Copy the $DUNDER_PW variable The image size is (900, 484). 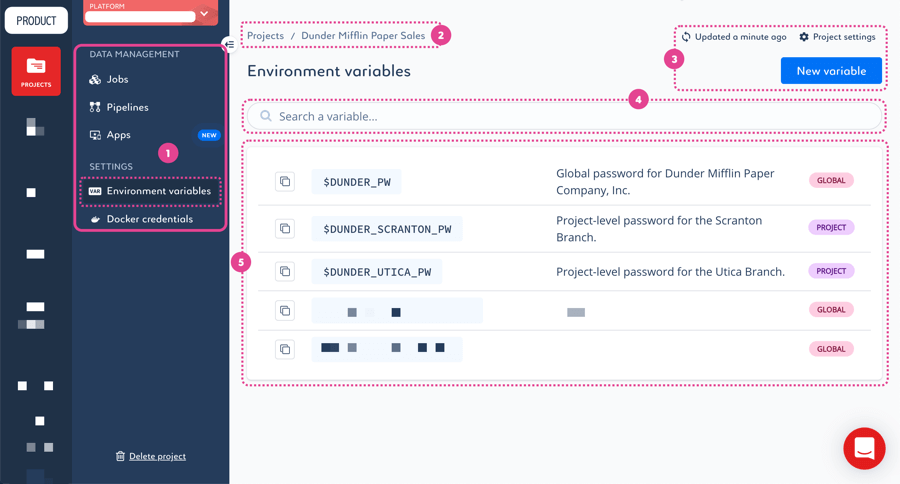(285, 181)
